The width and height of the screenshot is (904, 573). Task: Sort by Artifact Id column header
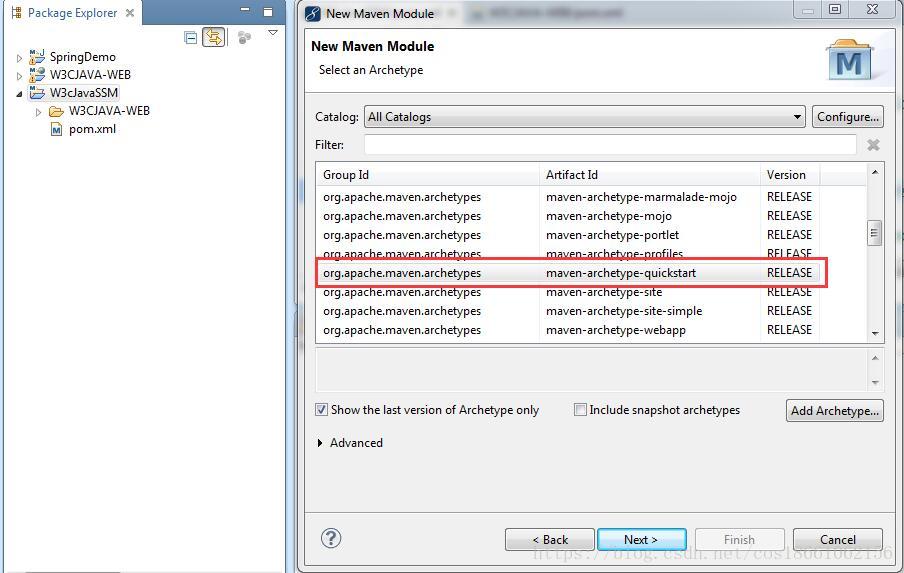click(650, 175)
